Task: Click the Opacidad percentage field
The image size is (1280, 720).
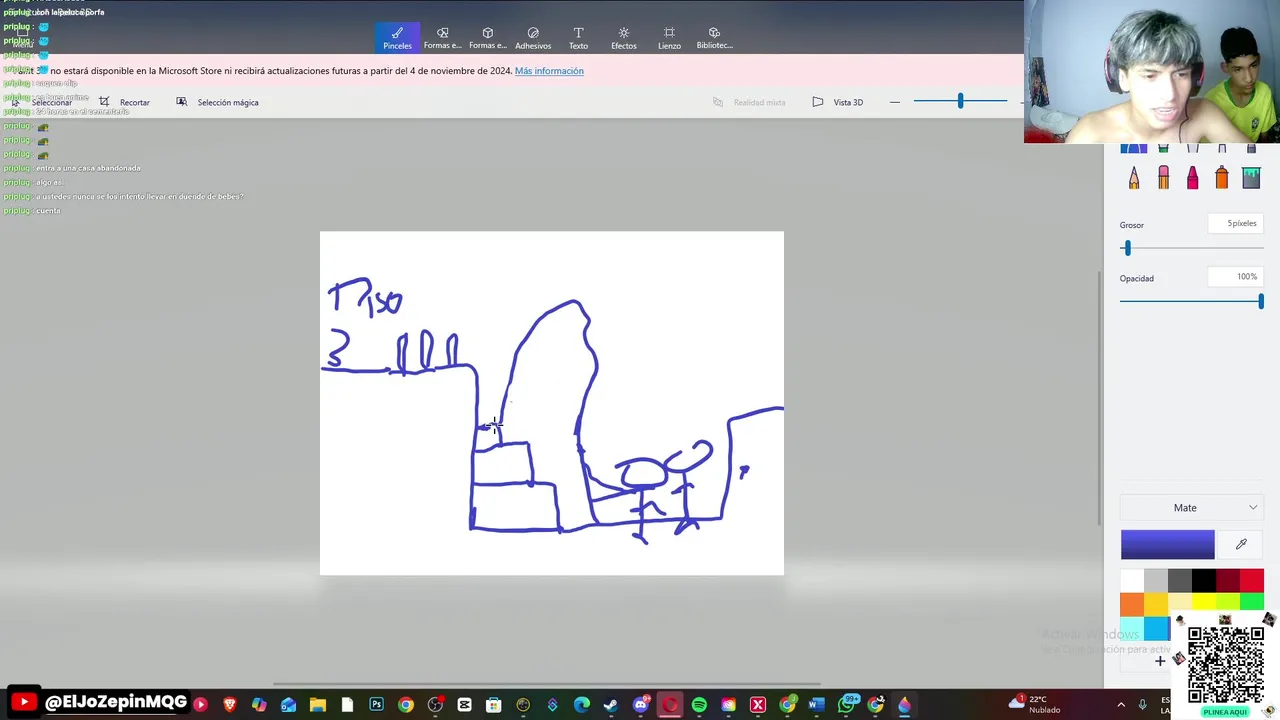Action: coord(1235,277)
